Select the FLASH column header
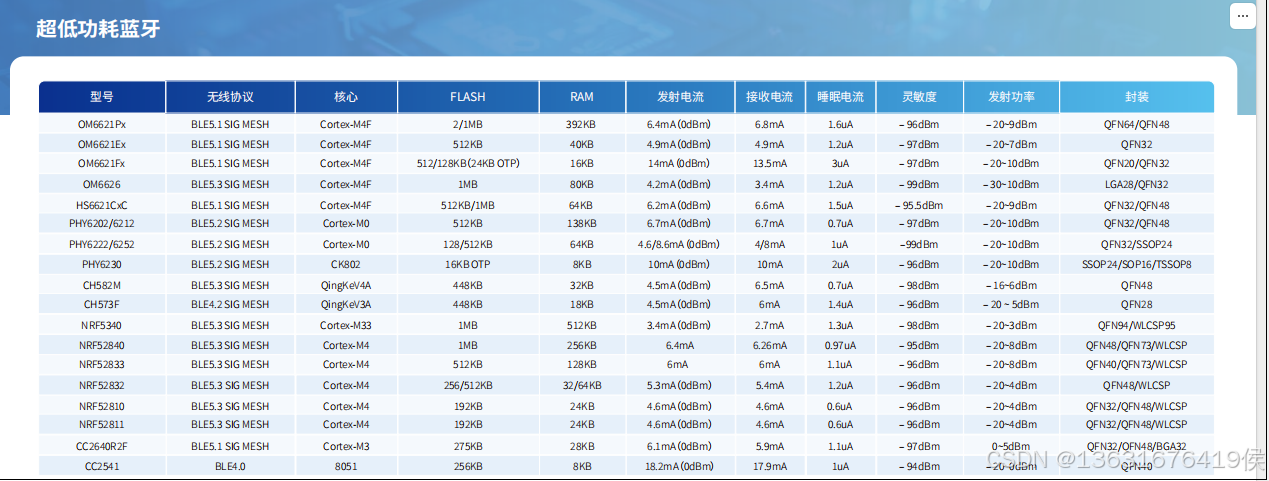1269x481 pixels. coord(468,97)
